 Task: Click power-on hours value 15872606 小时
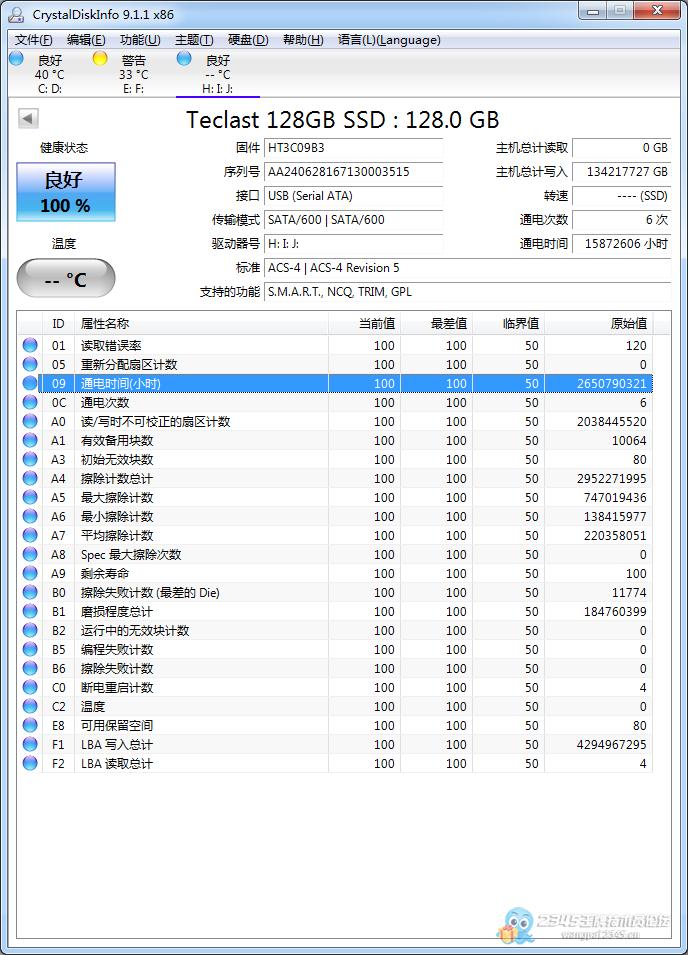pyautogui.click(x=621, y=244)
